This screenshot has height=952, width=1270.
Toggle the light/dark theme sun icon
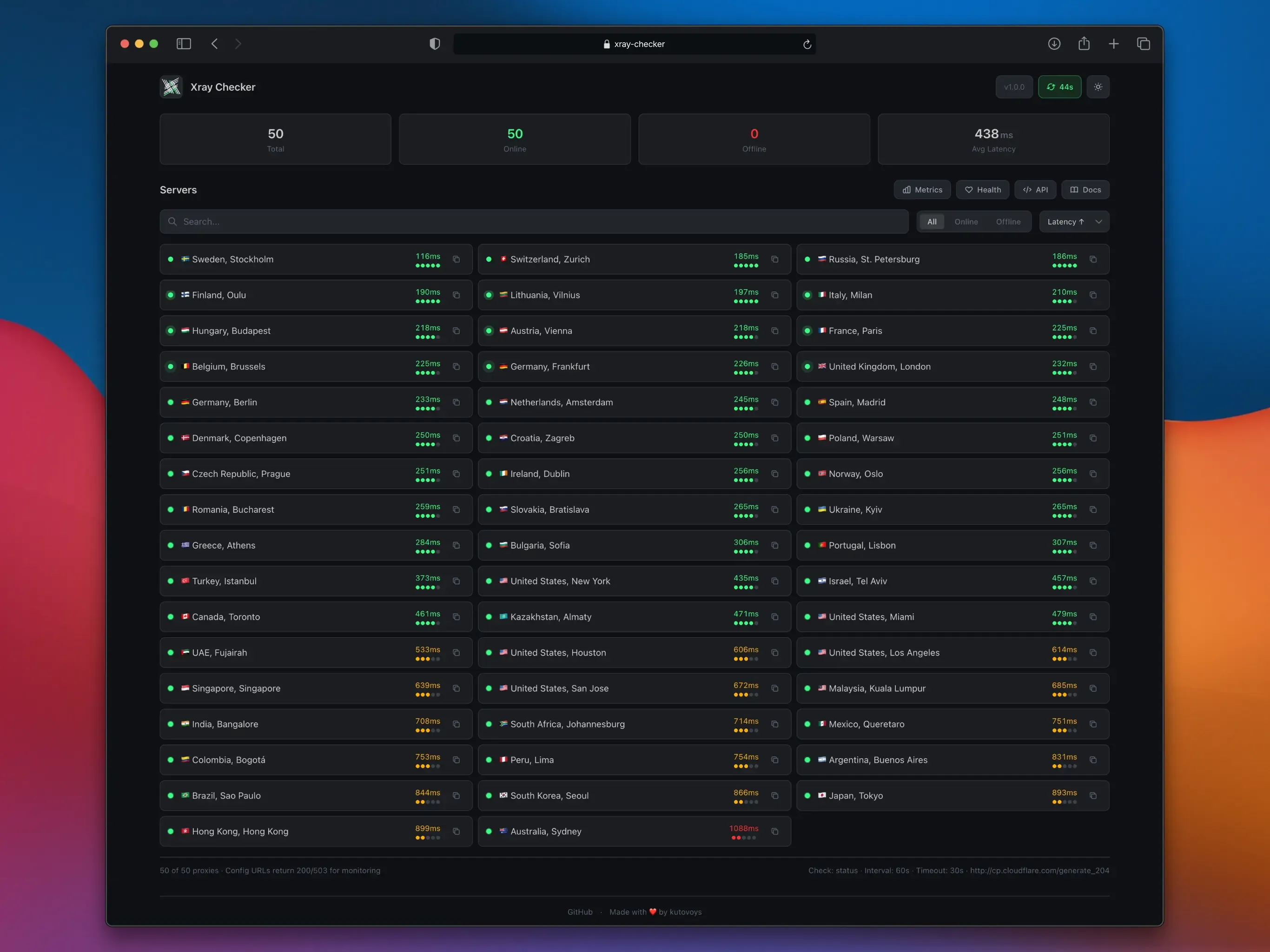coord(1097,87)
